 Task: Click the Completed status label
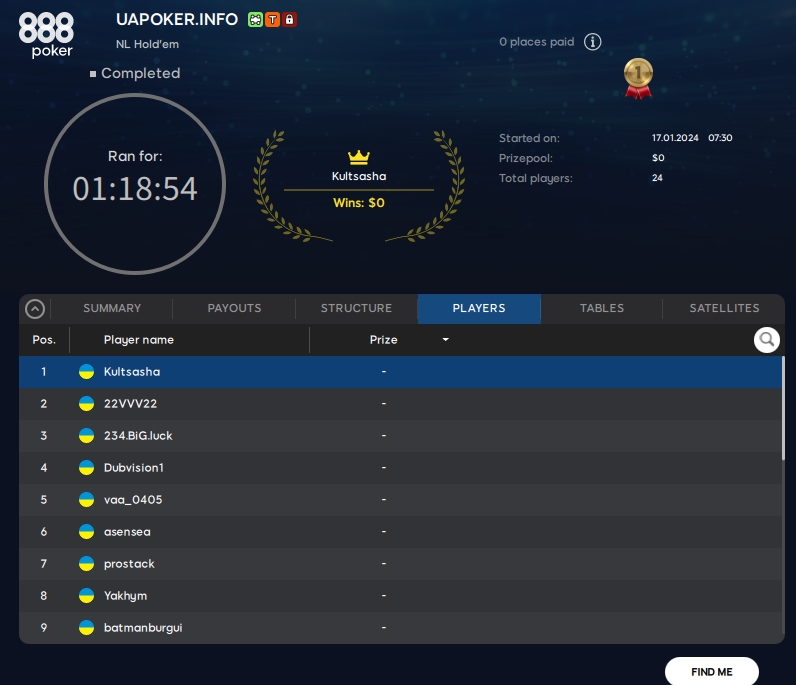click(141, 73)
